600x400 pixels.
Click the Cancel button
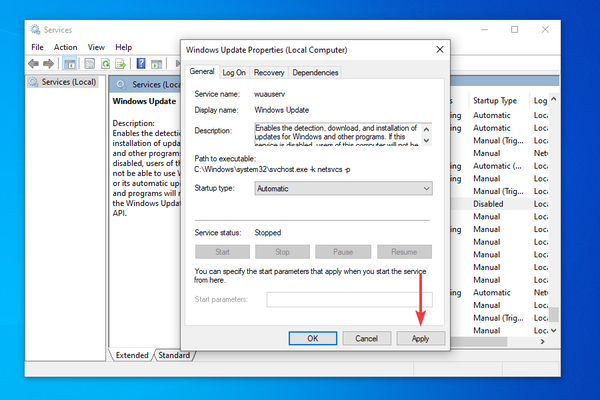(367, 338)
